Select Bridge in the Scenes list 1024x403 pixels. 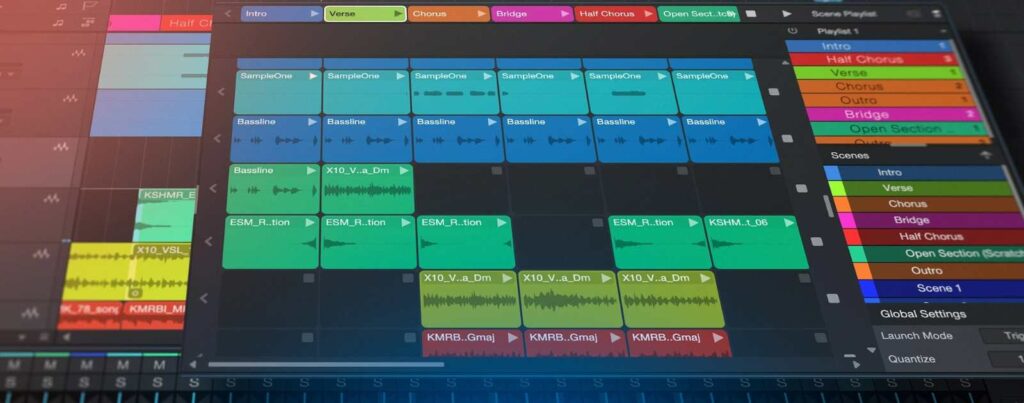(x=910, y=220)
